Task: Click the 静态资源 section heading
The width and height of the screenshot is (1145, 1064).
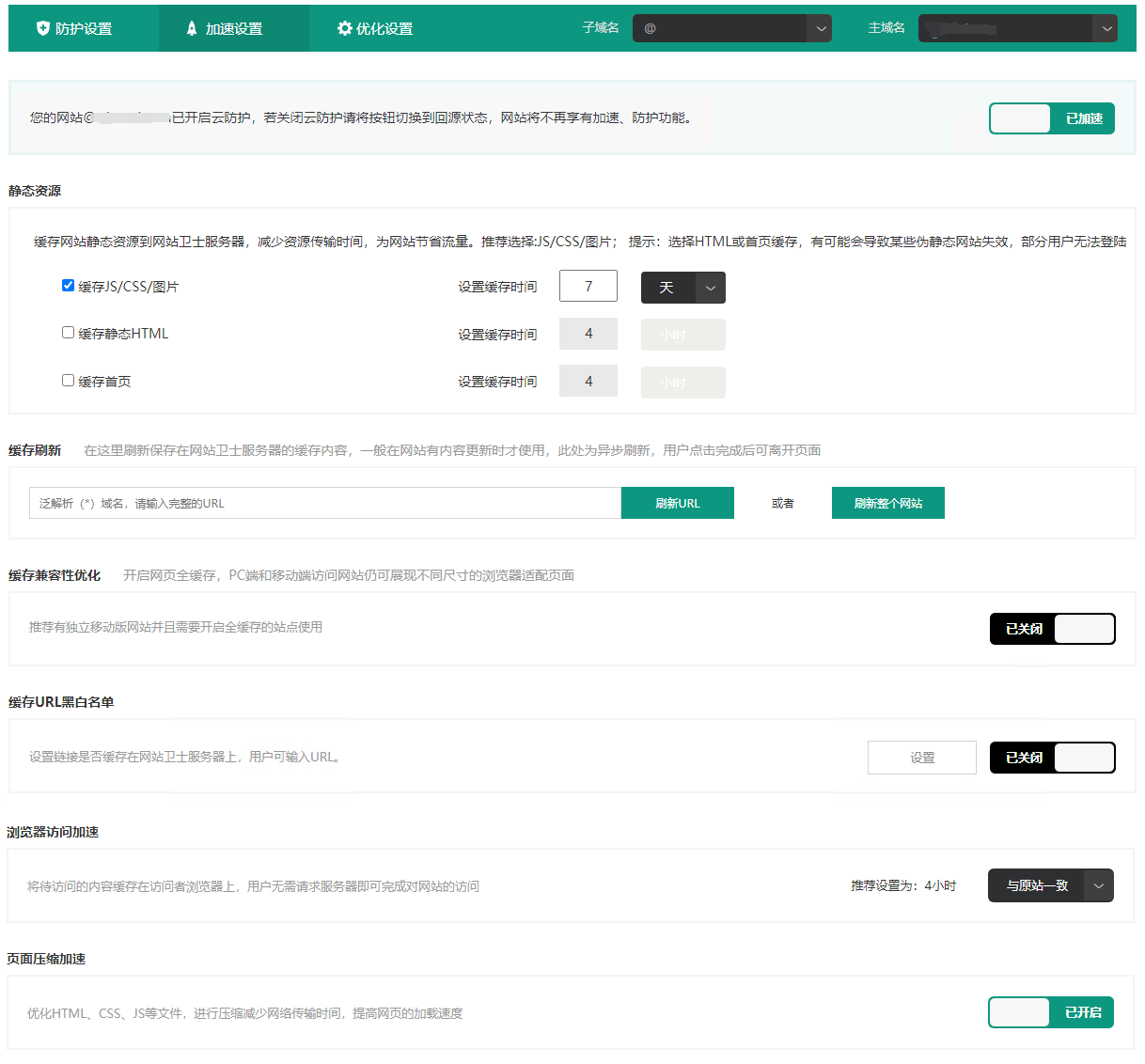Action: 35,191
